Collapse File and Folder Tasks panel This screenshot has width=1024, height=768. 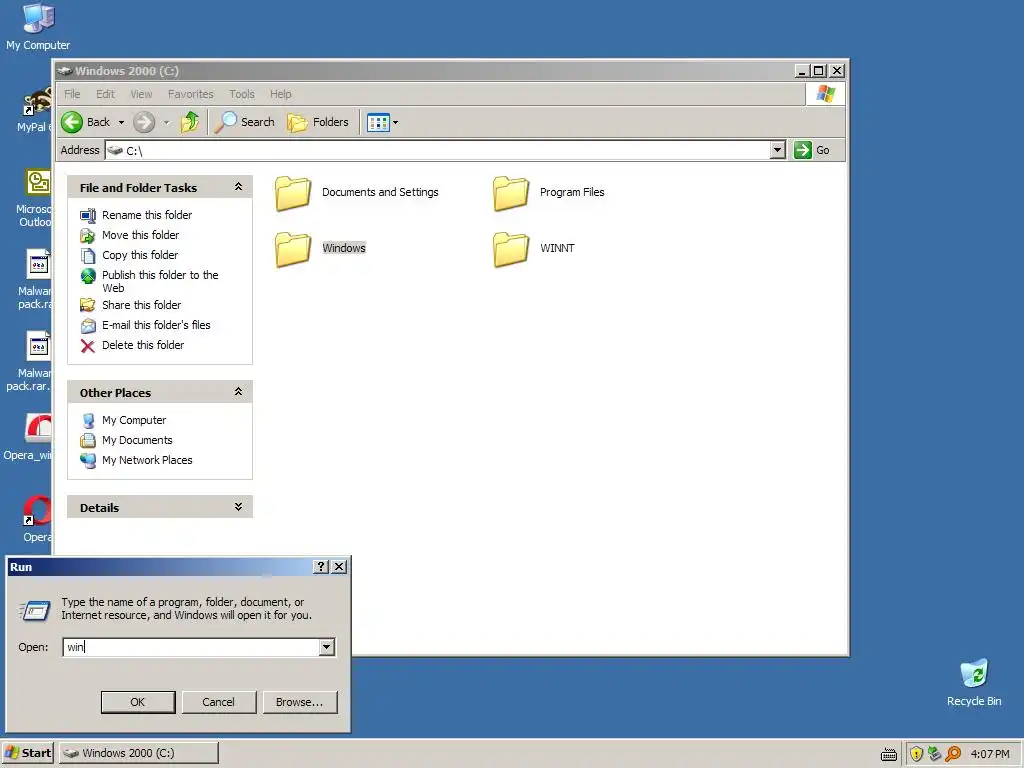tap(238, 187)
